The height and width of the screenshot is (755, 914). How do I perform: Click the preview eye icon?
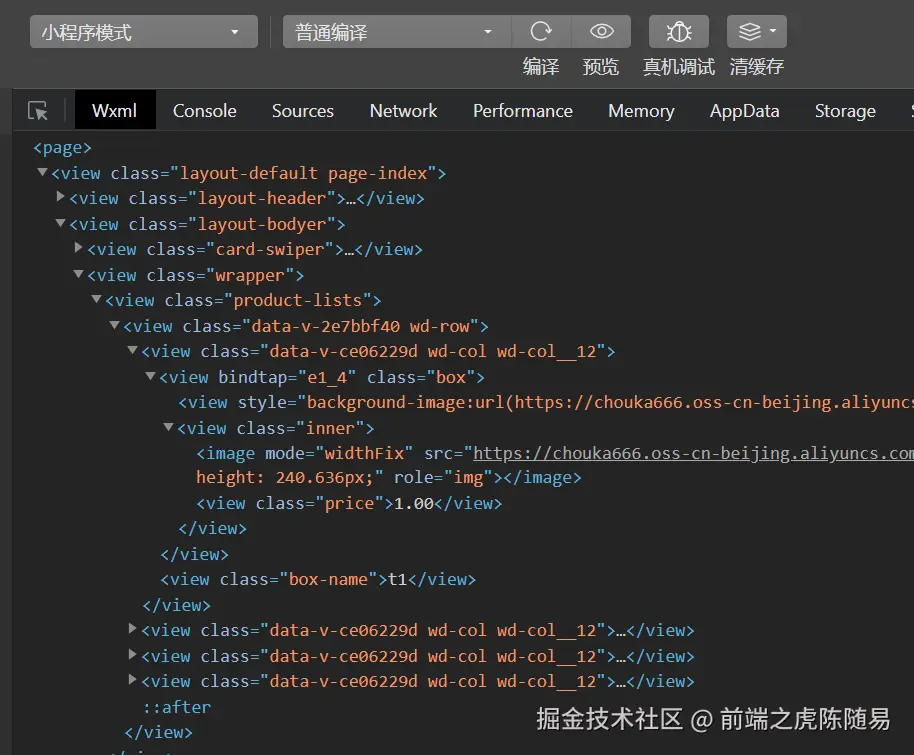[x=601, y=31]
